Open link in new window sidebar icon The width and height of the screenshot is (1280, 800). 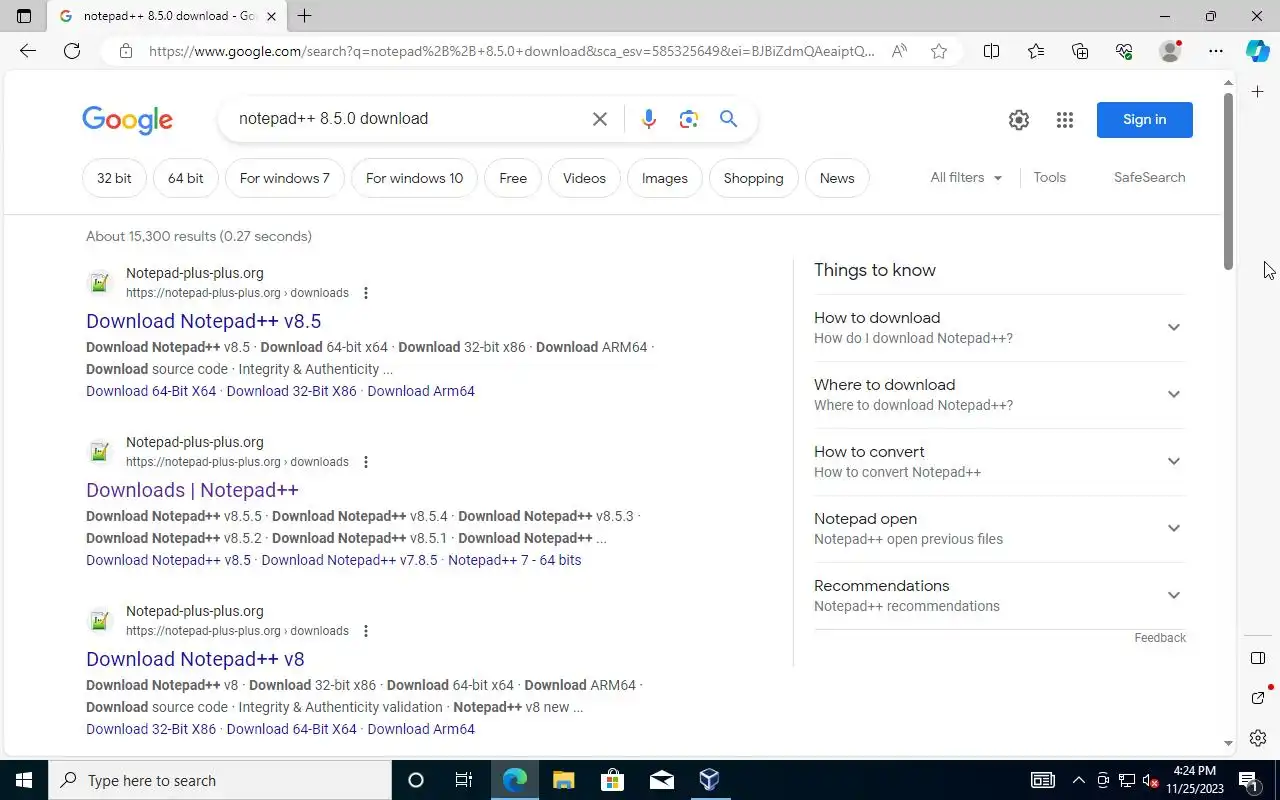click(1258, 697)
